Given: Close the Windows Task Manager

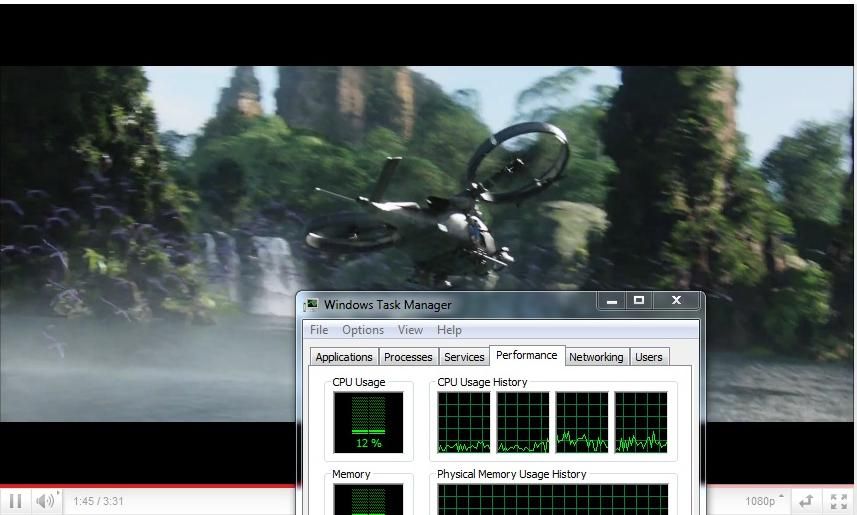Looking at the screenshot, I should coord(676,301).
